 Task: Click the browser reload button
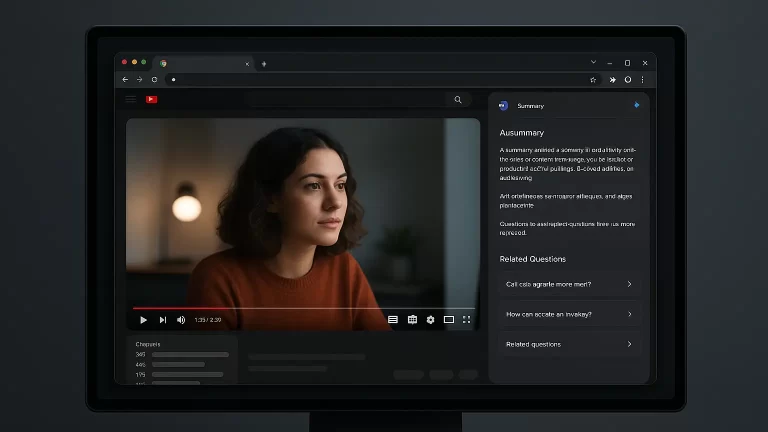pos(154,79)
